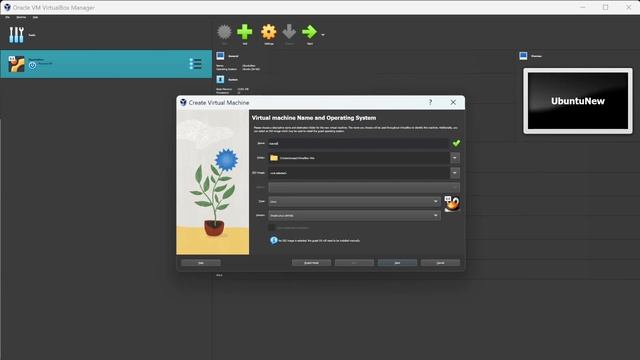The height and width of the screenshot is (360, 640).
Task: Select the highlighted VM entry in list
Action: click(x=106, y=64)
